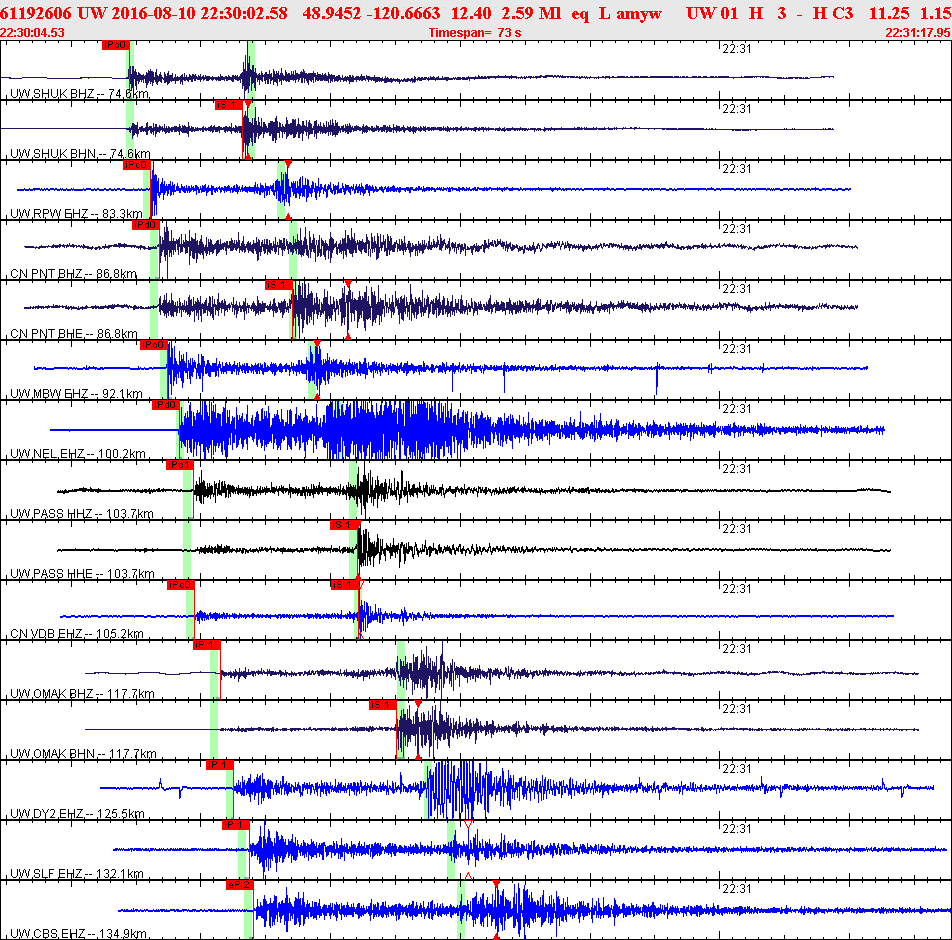Screen dimensions: 952x940
Task: Select the iPd0 pick flag on NEL EHZ trace
Action: tap(165, 405)
